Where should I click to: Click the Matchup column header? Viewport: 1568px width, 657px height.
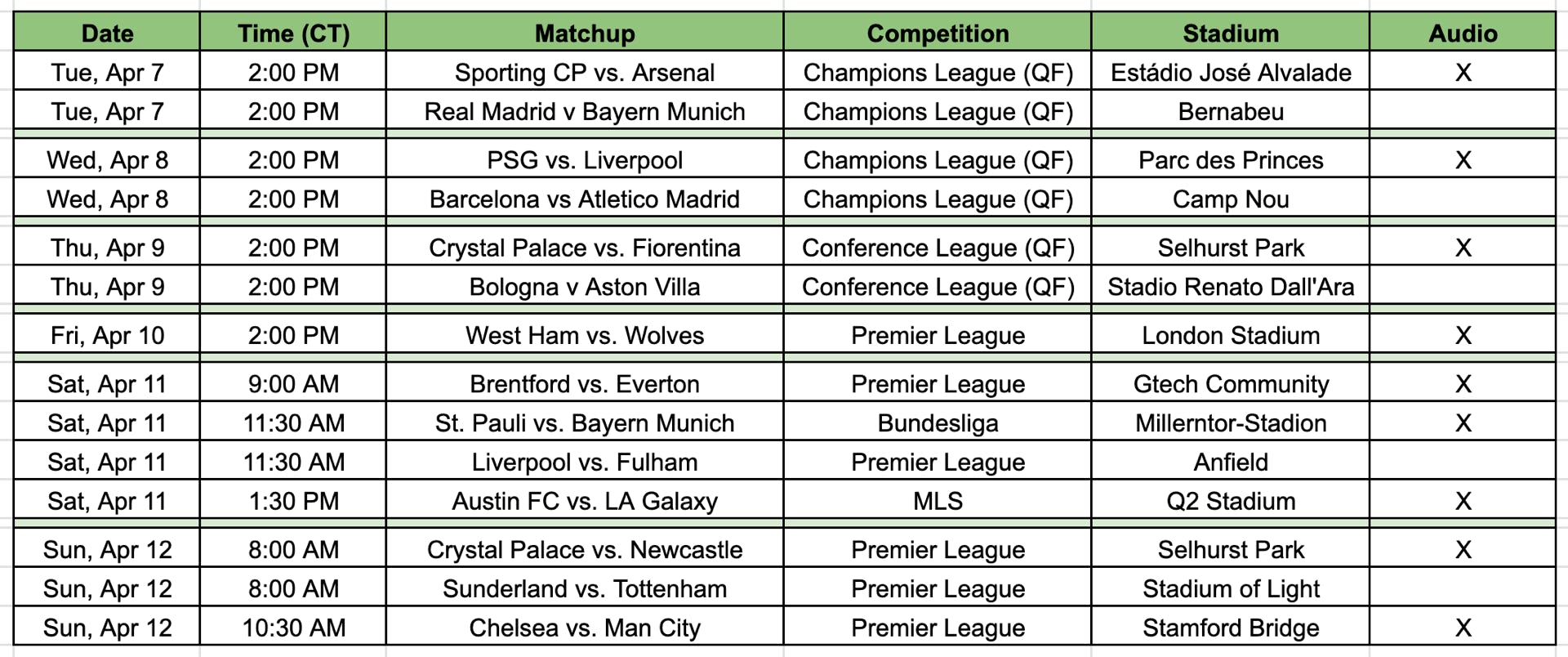[x=584, y=34]
